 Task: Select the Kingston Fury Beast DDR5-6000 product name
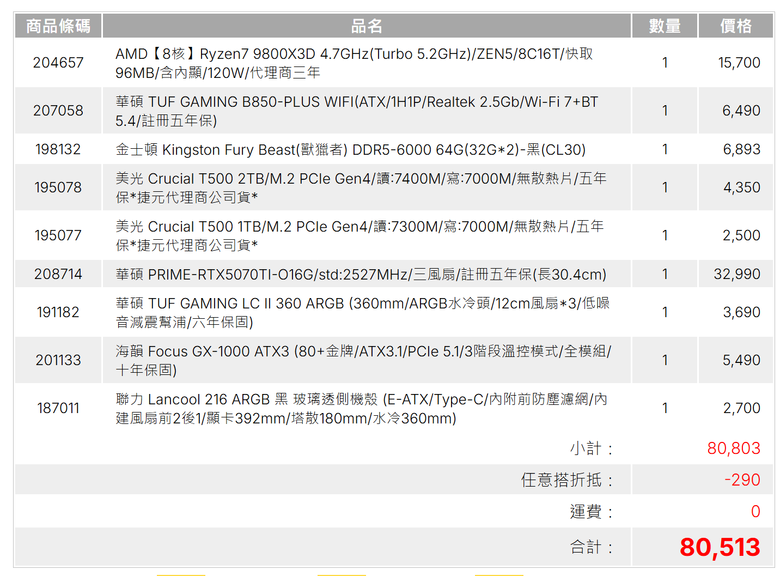click(x=350, y=150)
